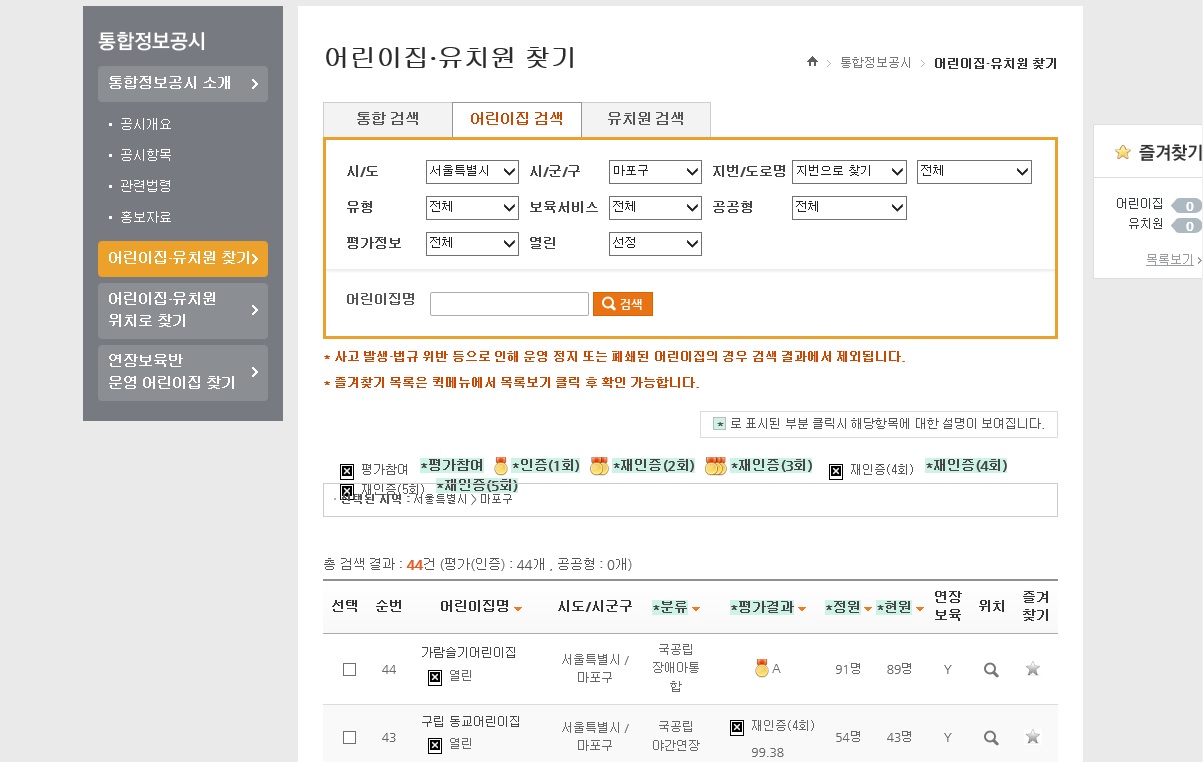Open 관련법령 sidebar link
The width and height of the screenshot is (1203, 762).
tap(146, 186)
